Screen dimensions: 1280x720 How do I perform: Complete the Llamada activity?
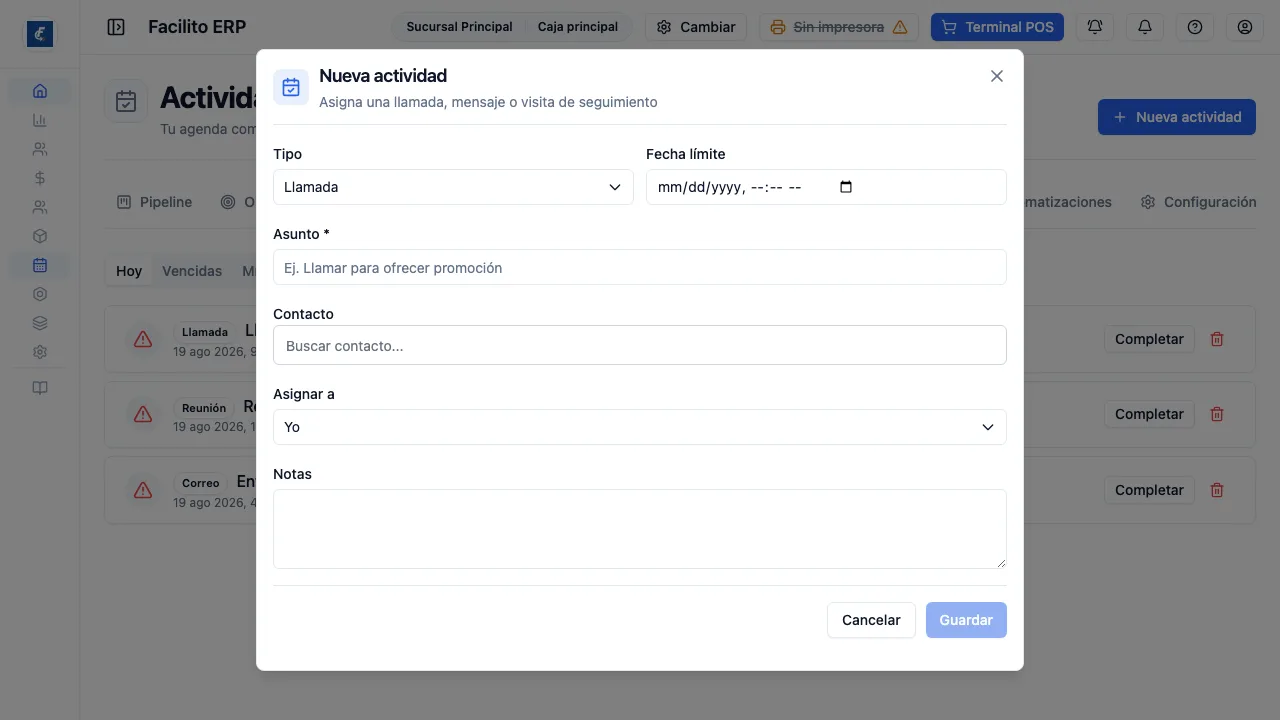click(1149, 339)
